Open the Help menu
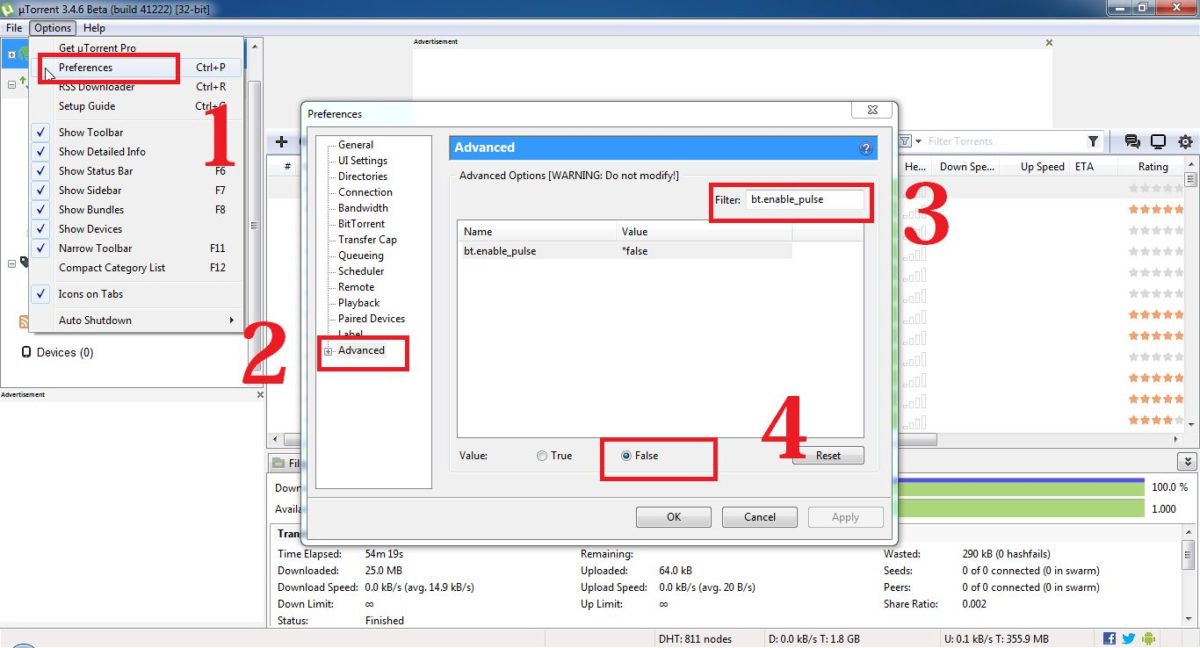Viewport: 1200px width, 648px height. pyautogui.click(x=94, y=28)
